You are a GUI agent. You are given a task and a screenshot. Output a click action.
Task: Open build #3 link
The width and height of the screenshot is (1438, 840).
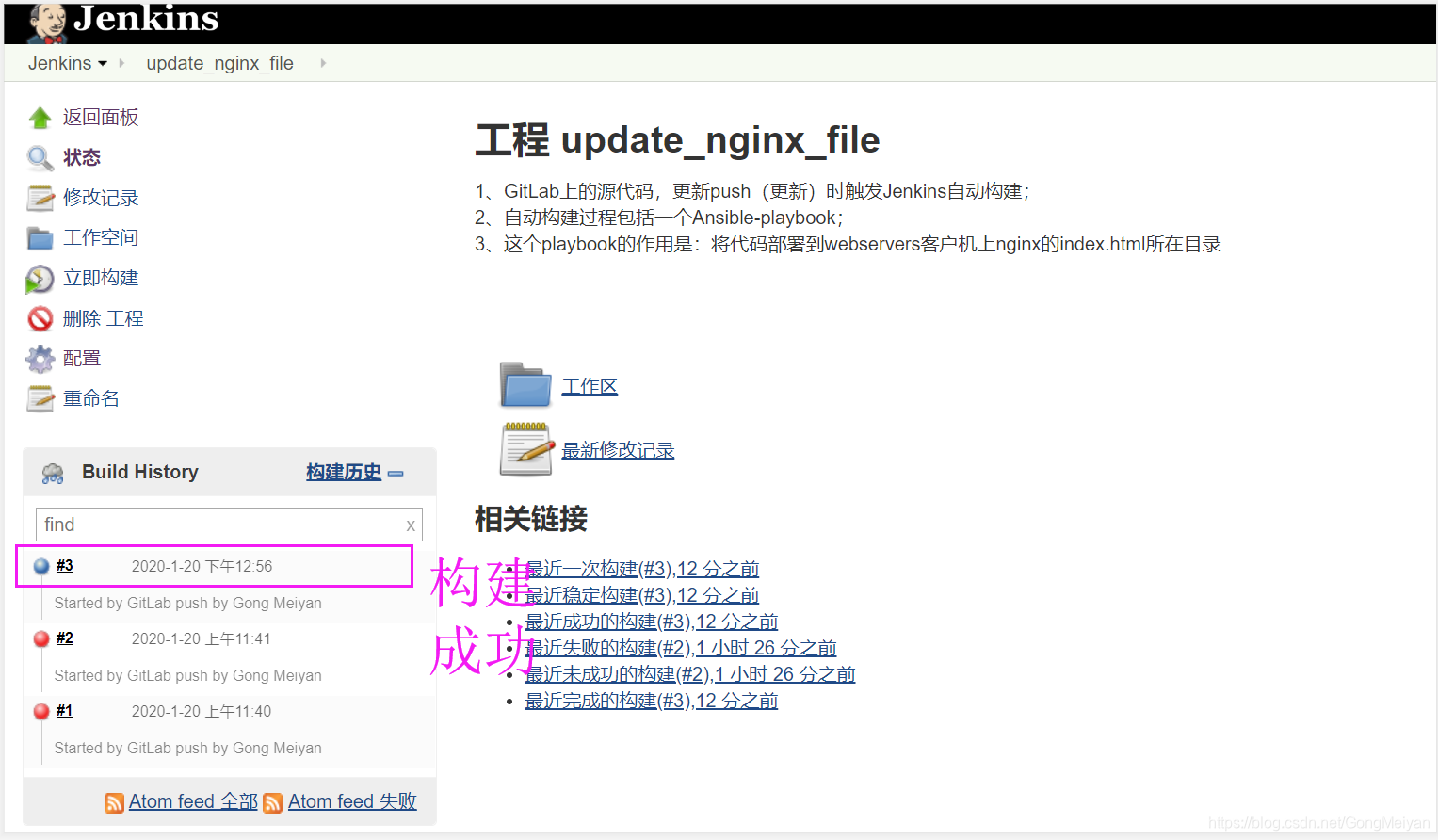[x=64, y=566]
